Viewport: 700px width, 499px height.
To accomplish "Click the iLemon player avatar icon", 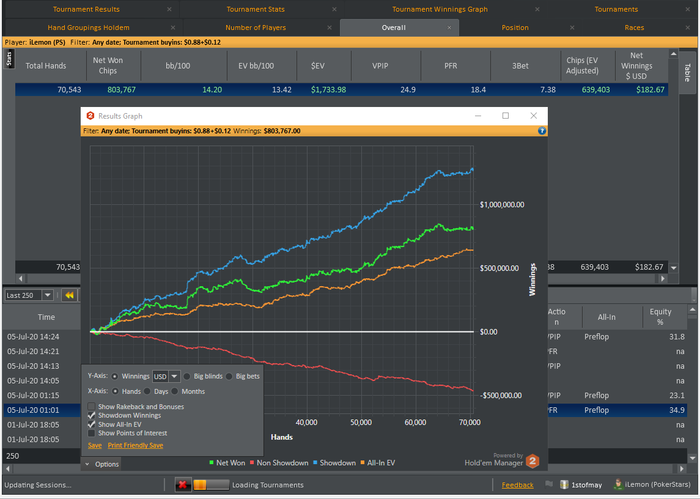I will pos(618,484).
